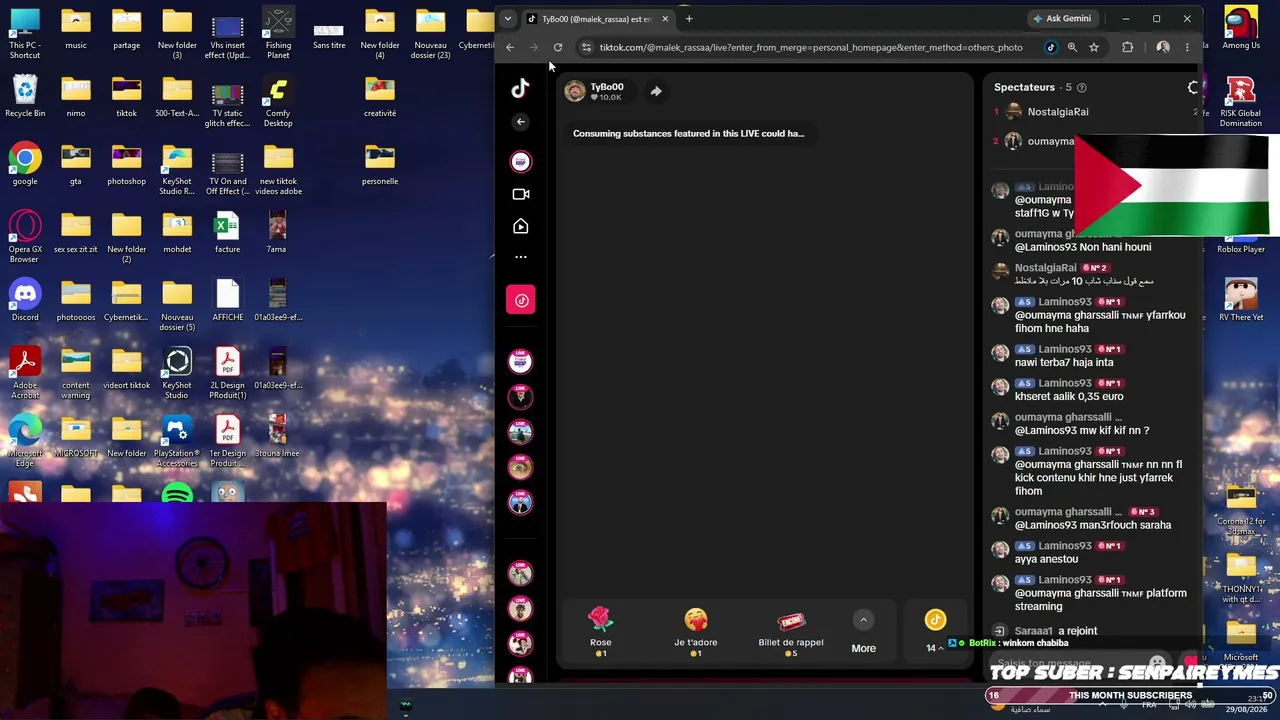Image resolution: width=1280 pixels, height=720 pixels.
Task: Open a new browser tab
Action: click(x=689, y=19)
